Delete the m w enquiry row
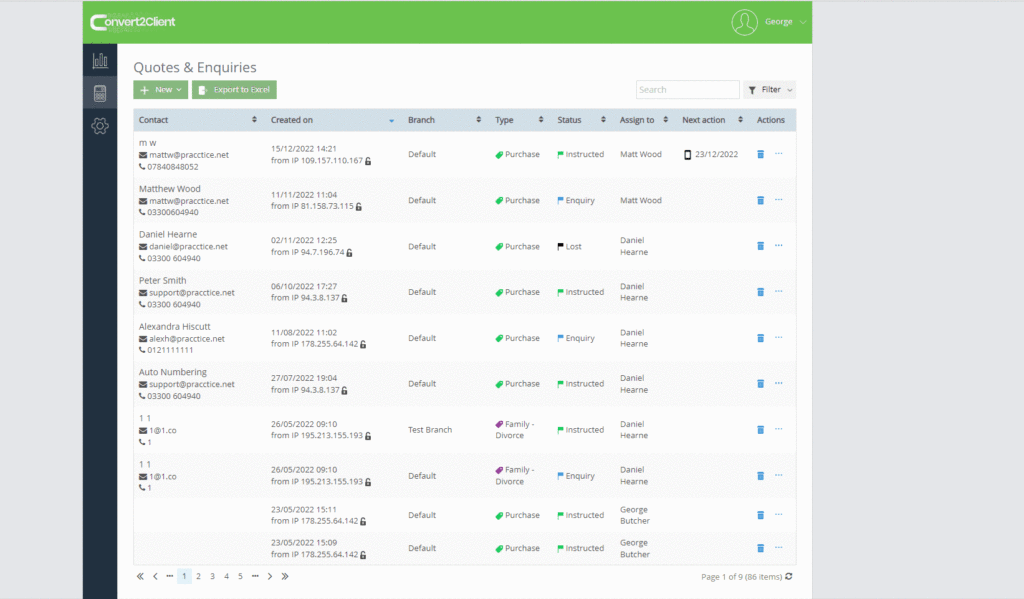The width and height of the screenshot is (1024, 599). coord(760,154)
